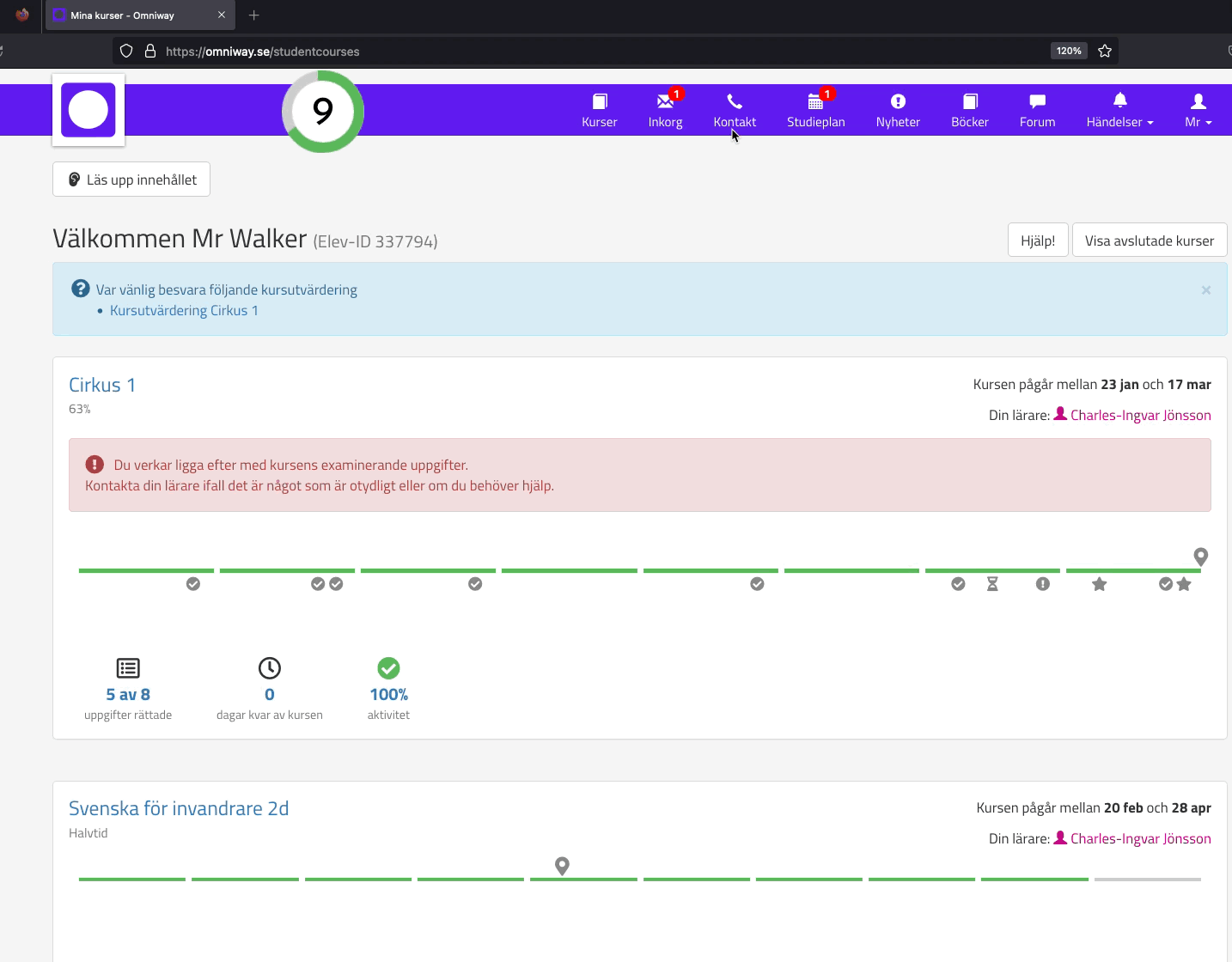Image resolution: width=1232 pixels, height=962 pixels.
Task: Click the hourglass marker on Cirkus timeline
Action: click(x=992, y=584)
